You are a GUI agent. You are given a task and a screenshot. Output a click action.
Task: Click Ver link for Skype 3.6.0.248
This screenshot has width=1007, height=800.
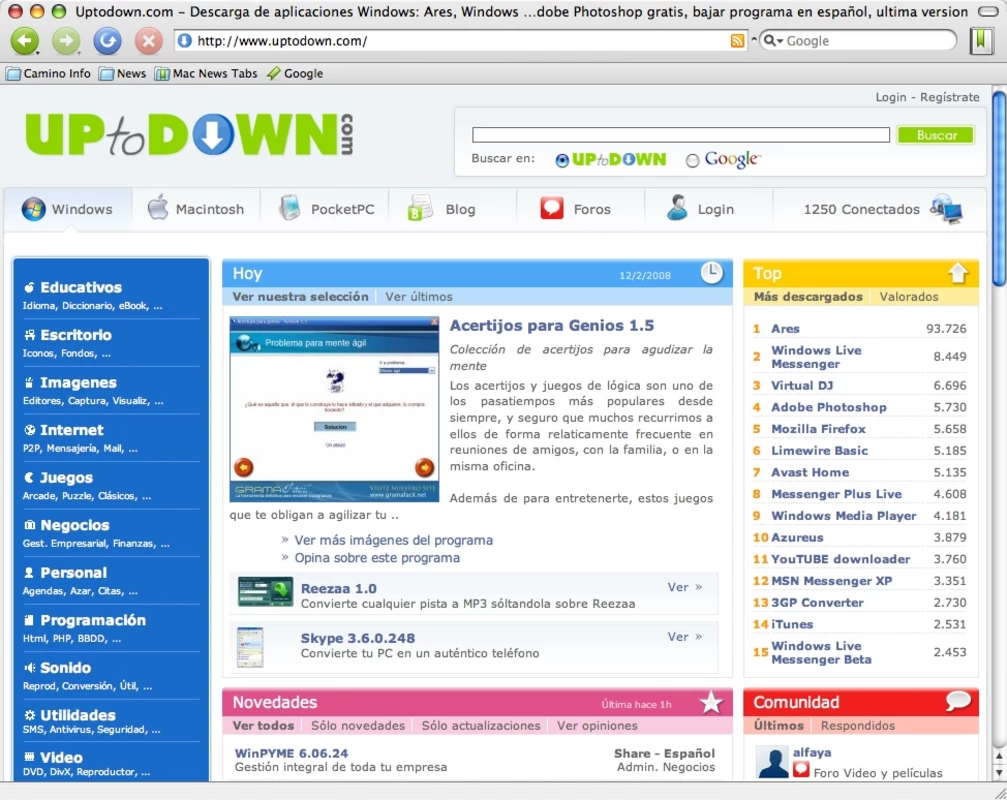[x=685, y=636]
